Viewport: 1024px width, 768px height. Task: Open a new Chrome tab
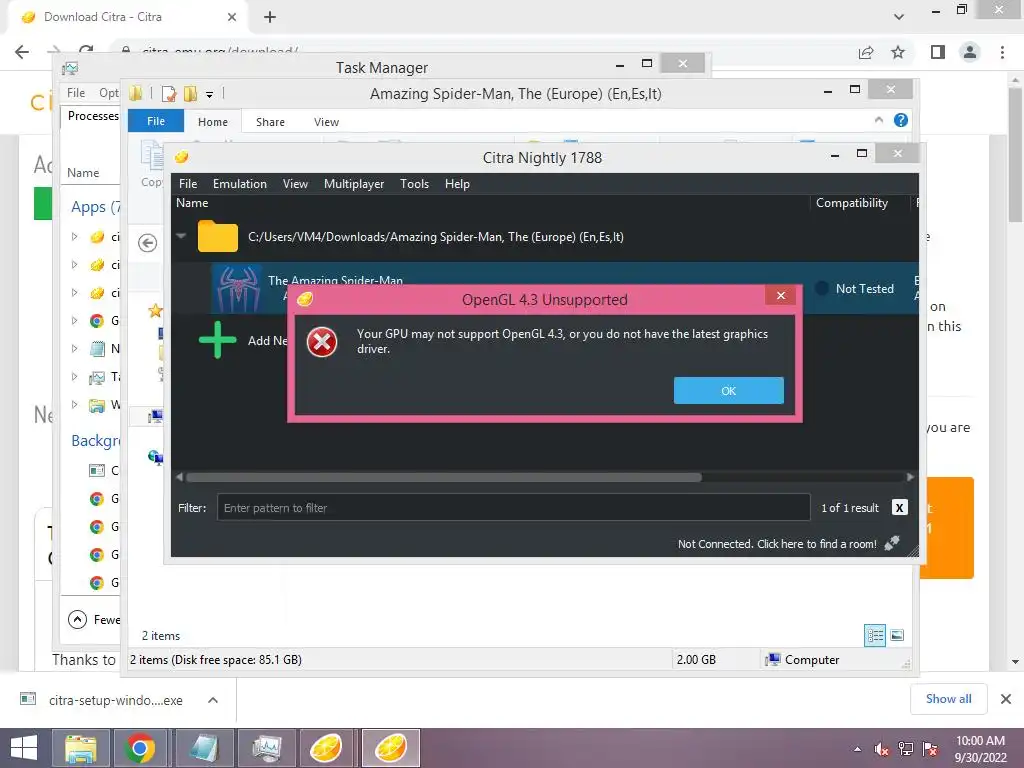270,17
